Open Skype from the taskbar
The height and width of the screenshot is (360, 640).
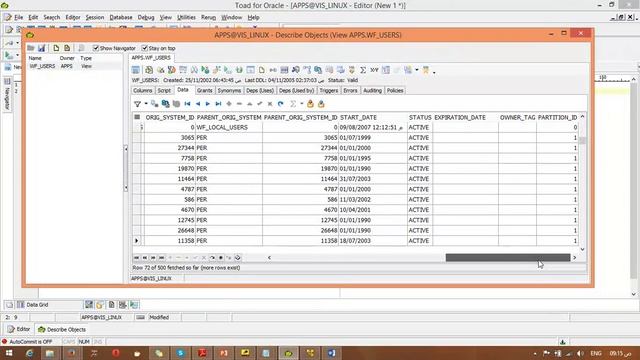pos(180,353)
